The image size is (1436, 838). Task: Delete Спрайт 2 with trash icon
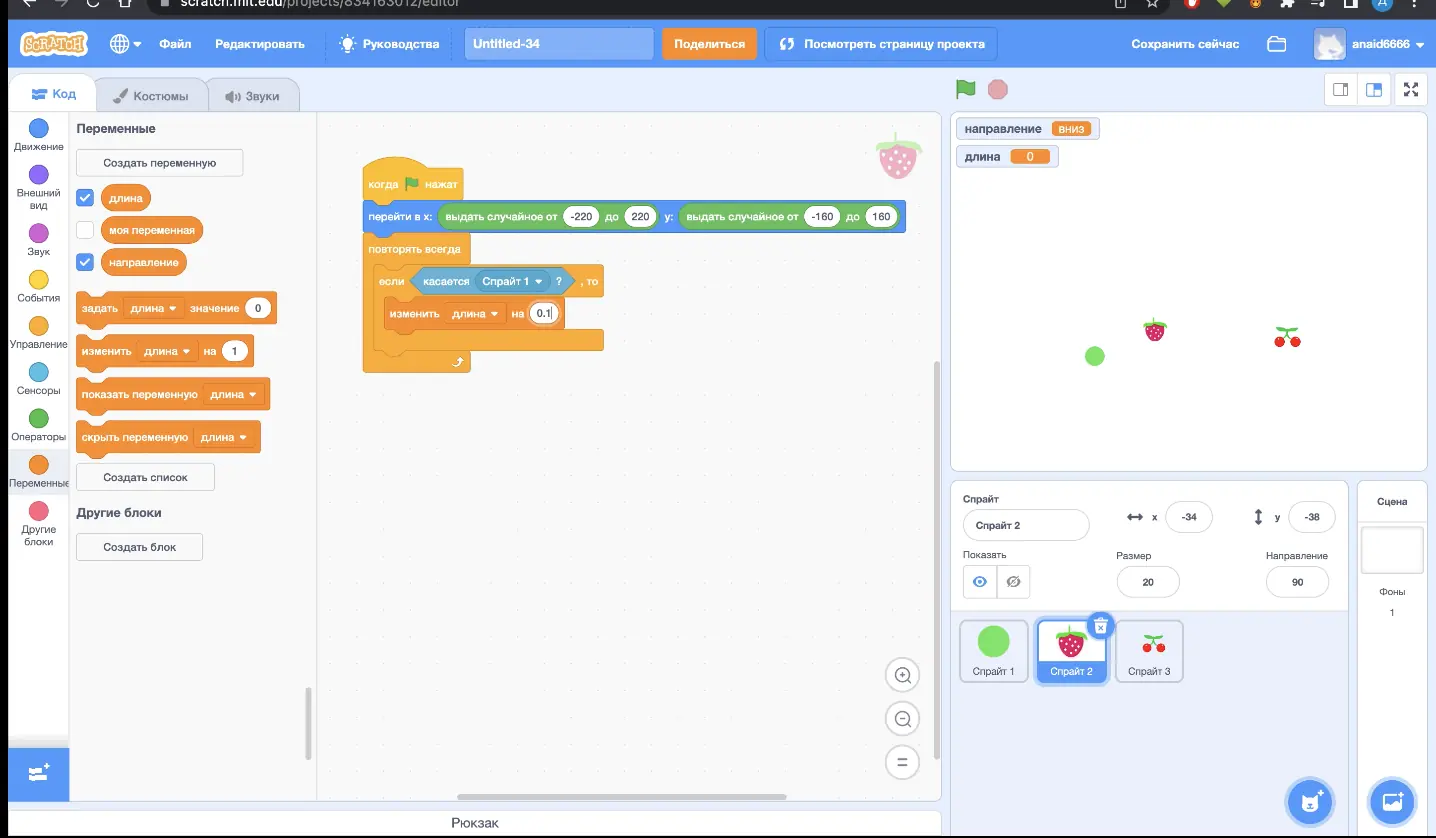click(x=1100, y=626)
